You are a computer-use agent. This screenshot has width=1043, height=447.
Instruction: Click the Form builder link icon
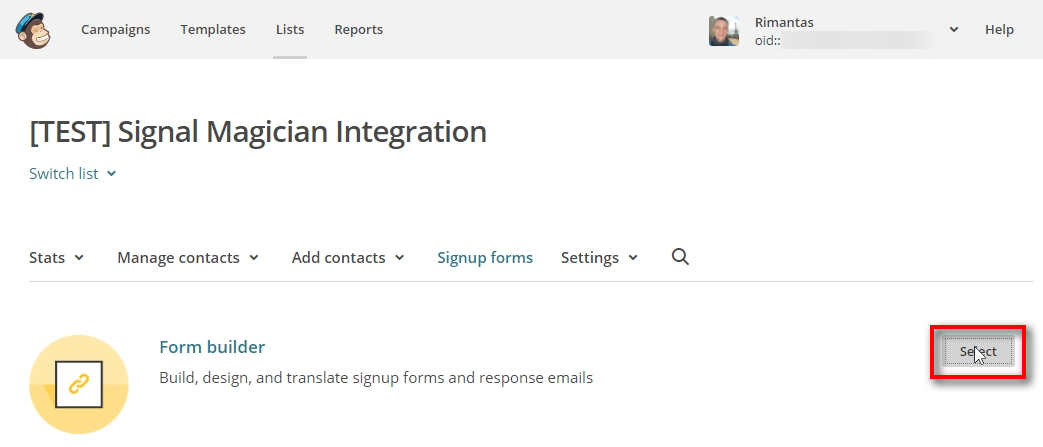(x=79, y=383)
